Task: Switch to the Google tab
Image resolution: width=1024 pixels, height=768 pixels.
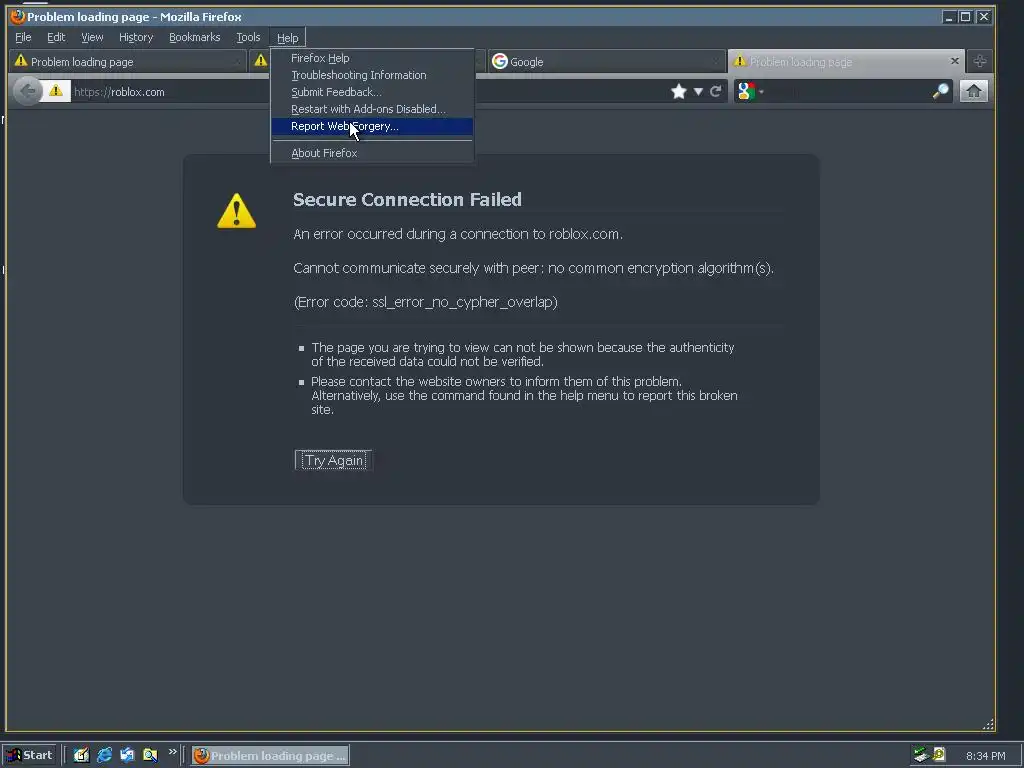Action: tap(605, 61)
